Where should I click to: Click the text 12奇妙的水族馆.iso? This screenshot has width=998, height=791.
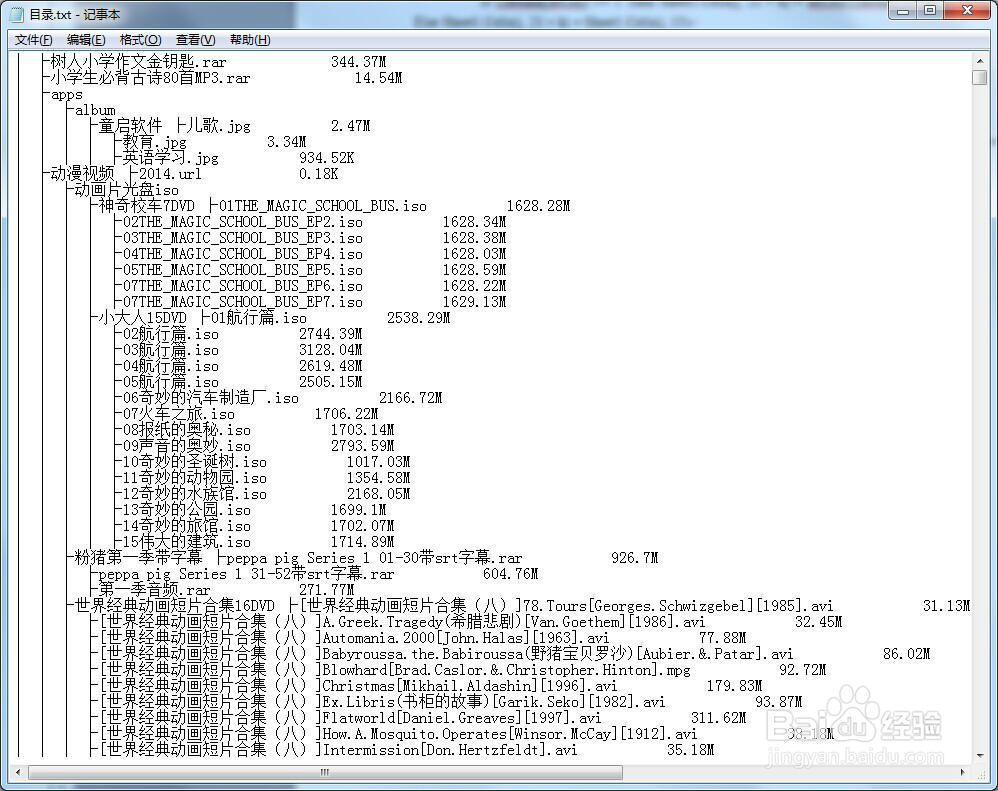tap(195, 494)
